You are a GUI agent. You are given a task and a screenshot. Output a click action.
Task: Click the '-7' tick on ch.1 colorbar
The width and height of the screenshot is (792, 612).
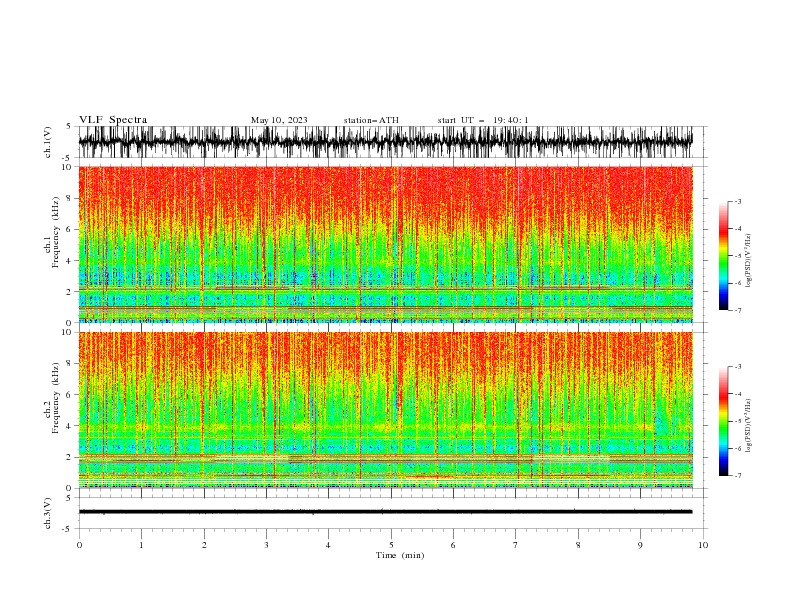(737, 310)
